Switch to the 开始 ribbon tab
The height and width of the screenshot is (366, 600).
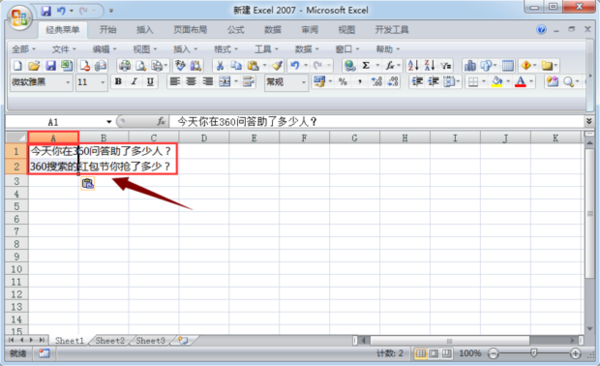click(108, 29)
